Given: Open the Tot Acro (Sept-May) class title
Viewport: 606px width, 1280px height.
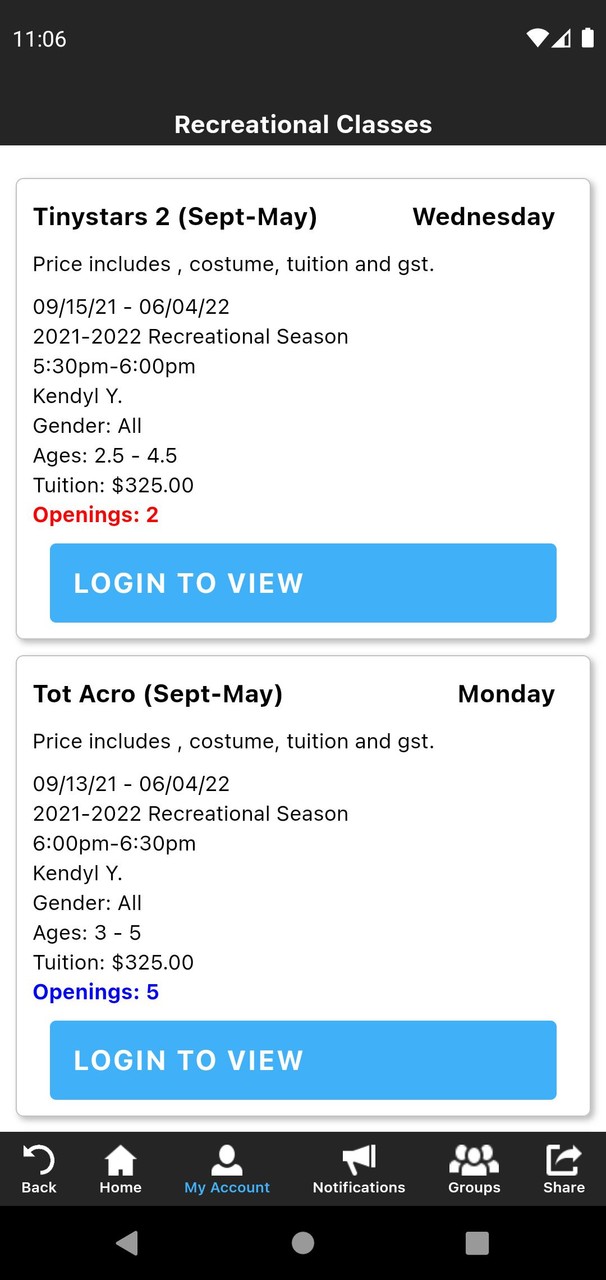Looking at the screenshot, I should pyautogui.click(x=158, y=694).
